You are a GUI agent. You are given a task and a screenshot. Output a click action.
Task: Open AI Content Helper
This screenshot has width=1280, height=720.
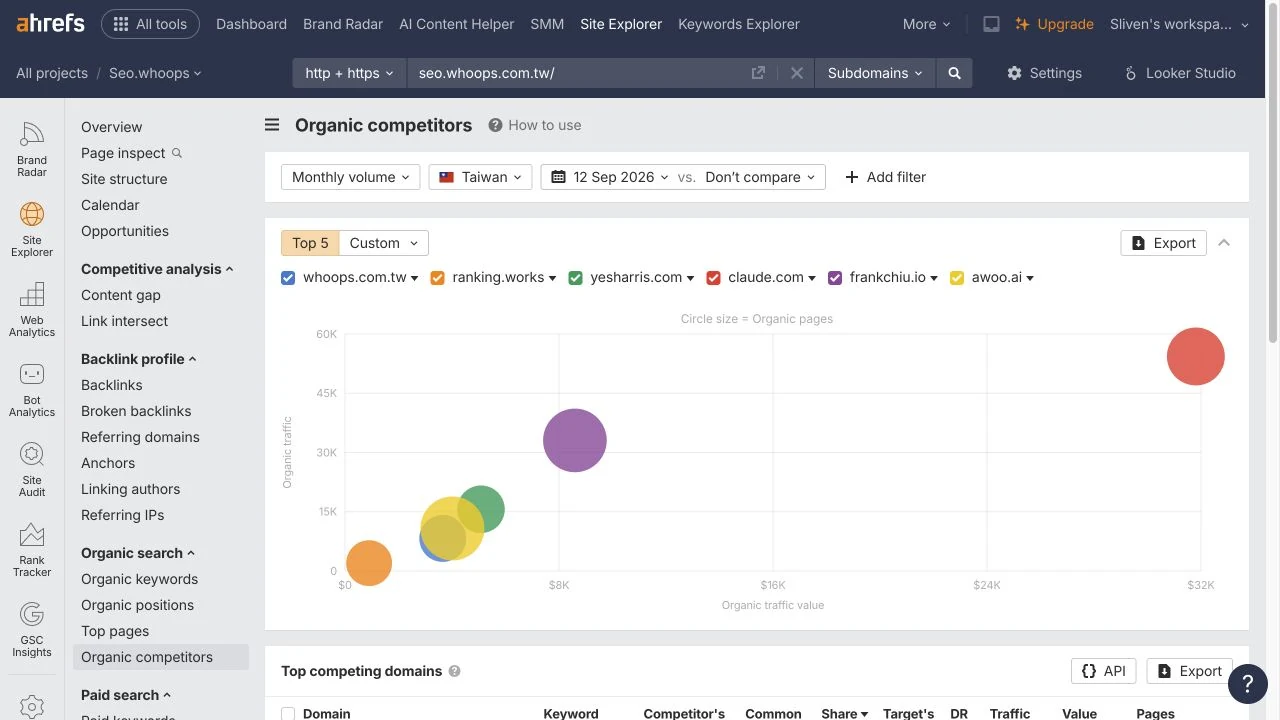tap(456, 24)
